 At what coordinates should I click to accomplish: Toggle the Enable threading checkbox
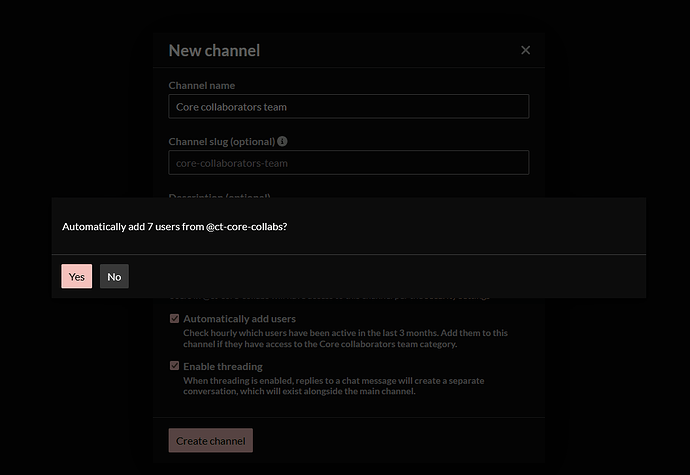[x=175, y=366]
